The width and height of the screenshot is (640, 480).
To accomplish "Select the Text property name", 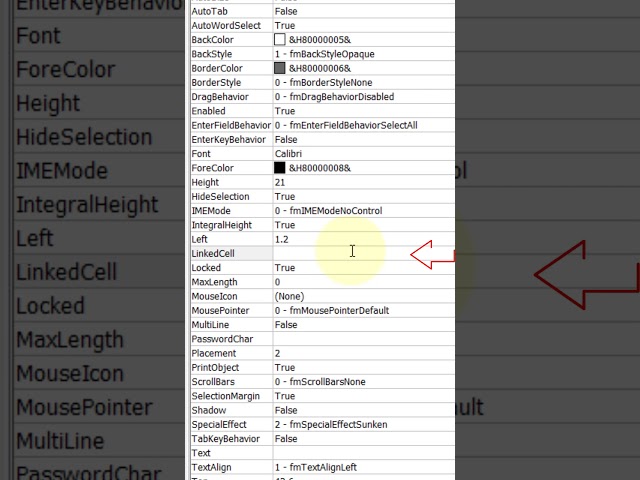I will [x=201, y=453].
